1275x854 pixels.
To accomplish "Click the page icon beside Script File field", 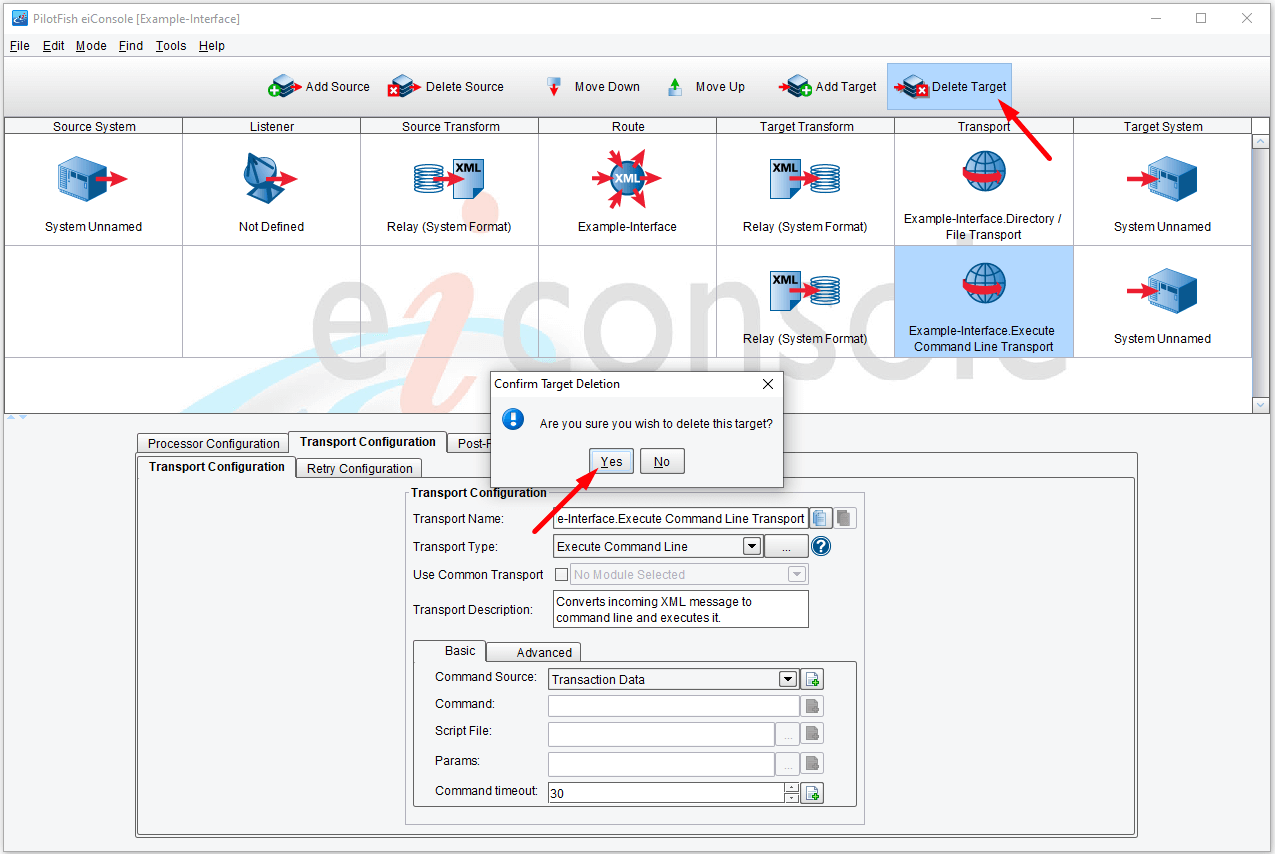I will (x=813, y=734).
